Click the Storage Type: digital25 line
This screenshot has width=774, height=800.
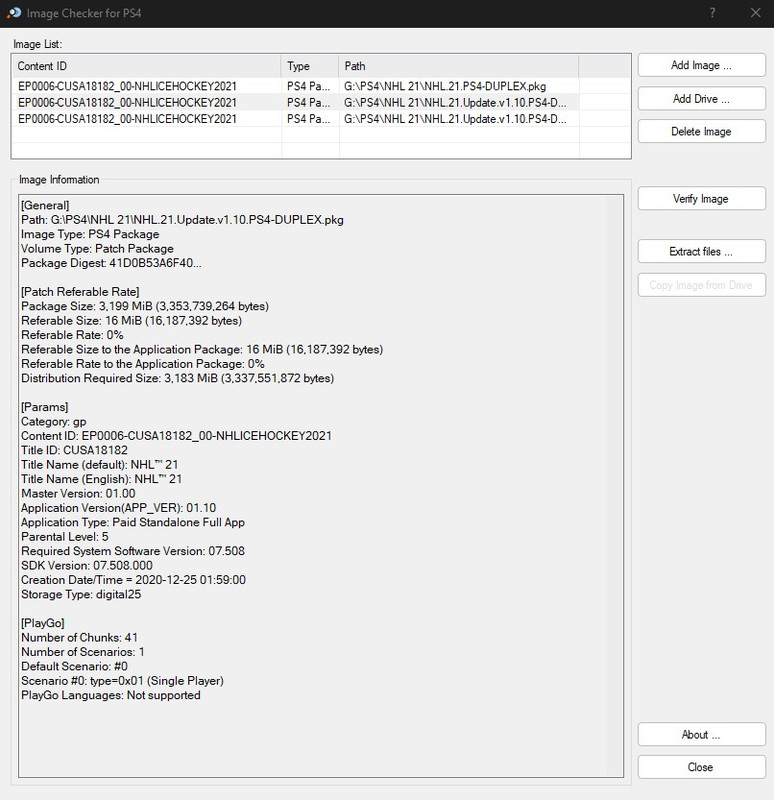click(x=81, y=594)
